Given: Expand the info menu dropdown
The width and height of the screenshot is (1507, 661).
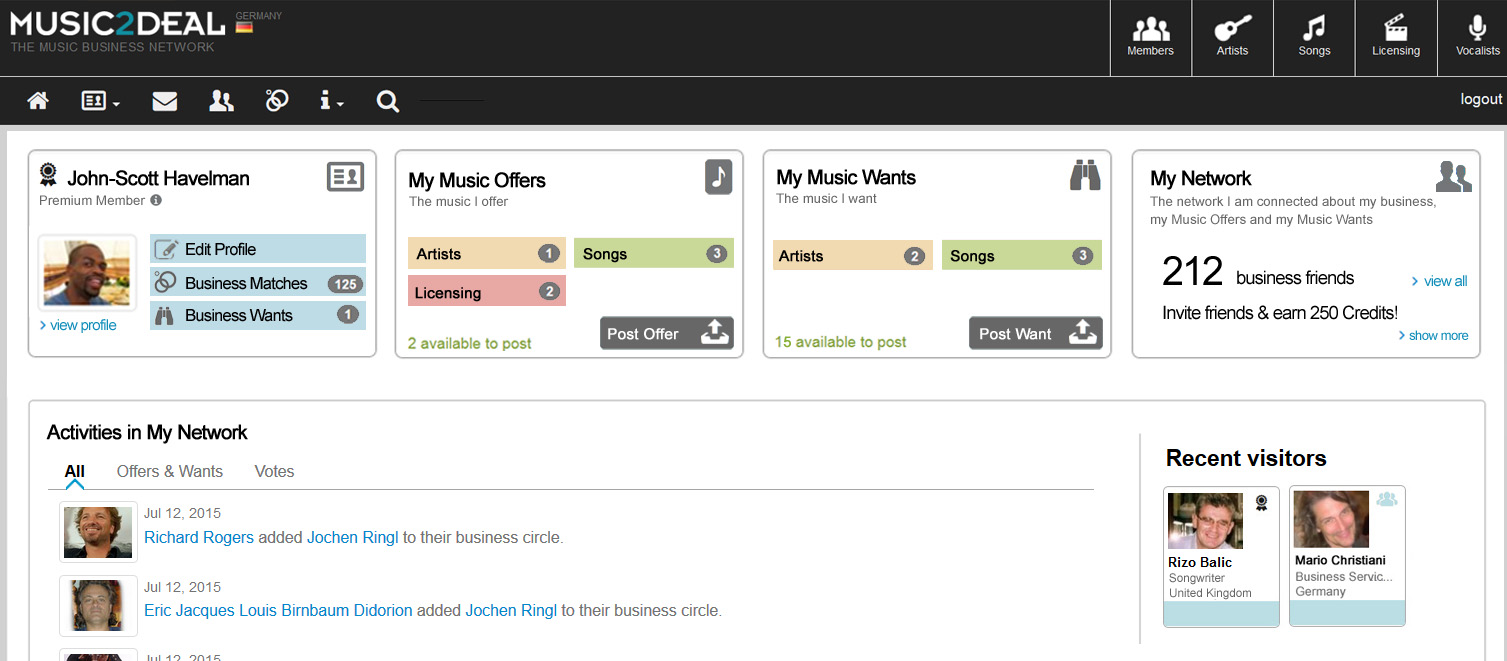Looking at the screenshot, I should pyautogui.click(x=331, y=101).
